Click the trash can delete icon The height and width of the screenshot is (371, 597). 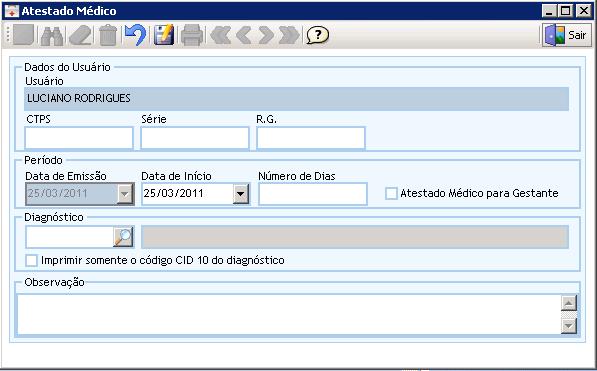click(x=108, y=35)
